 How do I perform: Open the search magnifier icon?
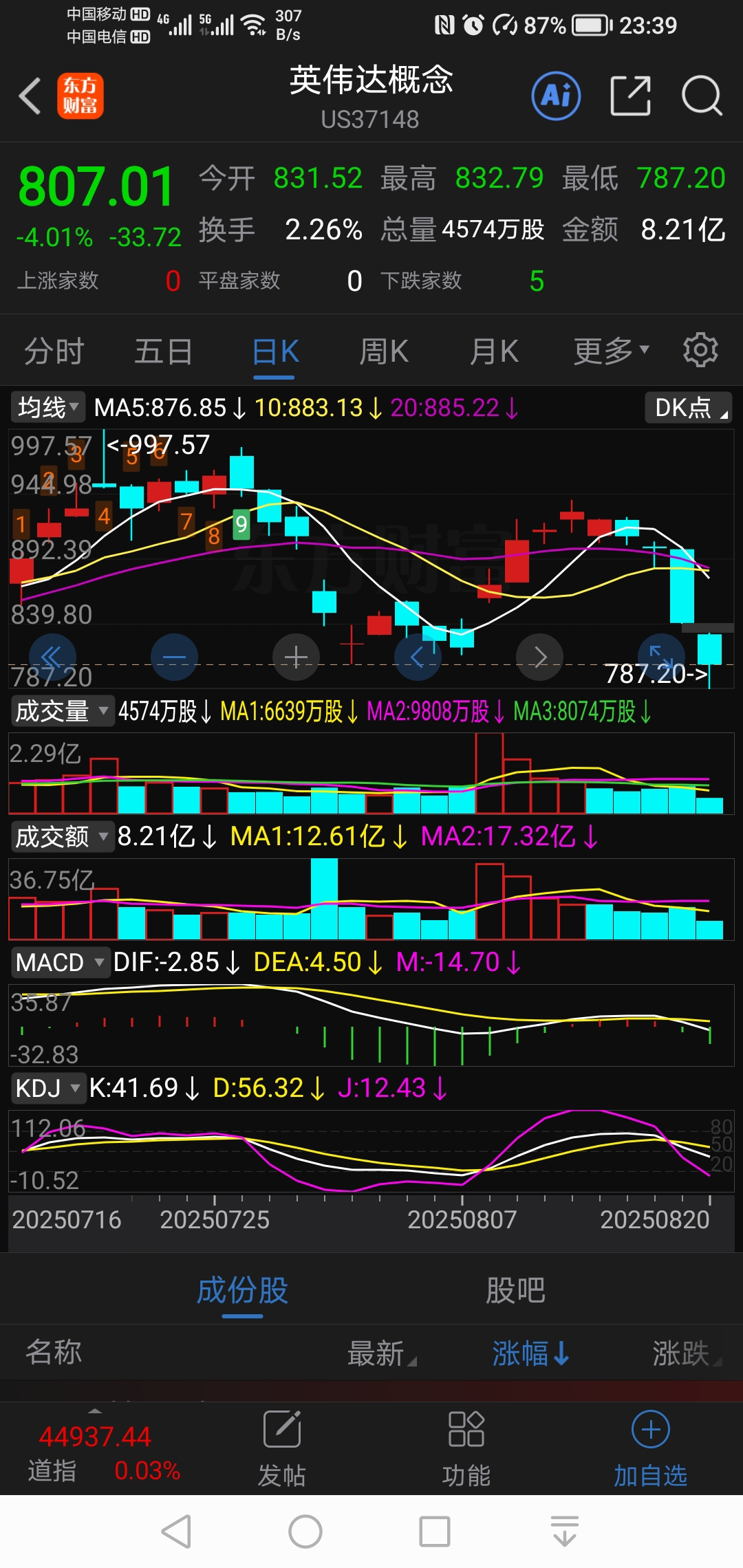702,96
